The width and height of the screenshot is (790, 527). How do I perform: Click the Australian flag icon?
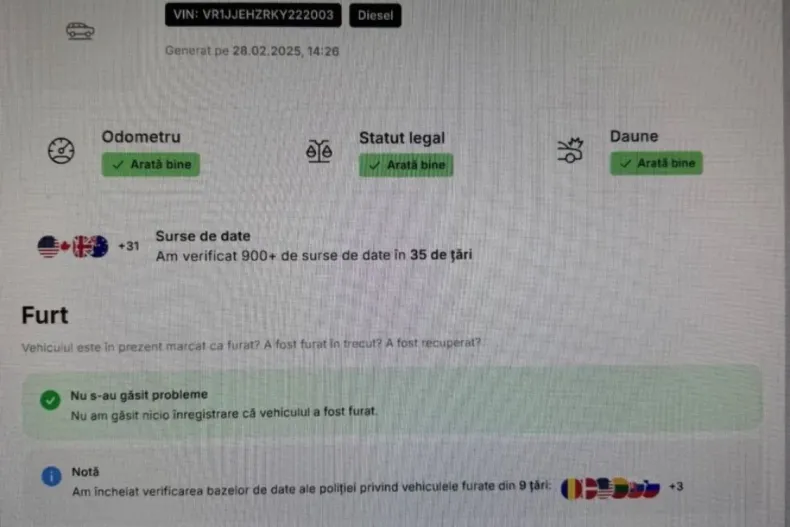point(99,246)
